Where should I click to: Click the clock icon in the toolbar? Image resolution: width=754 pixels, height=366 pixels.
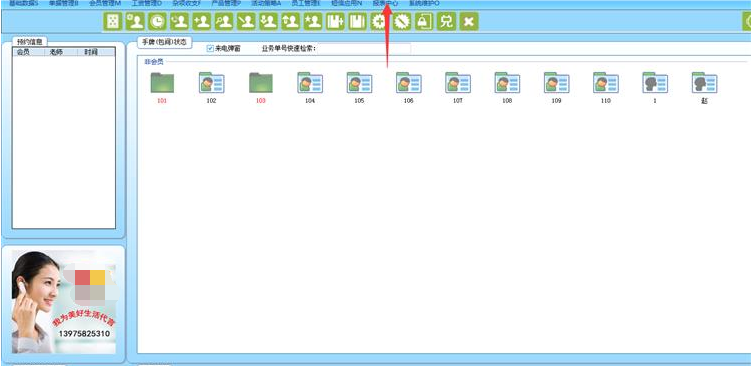click(x=157, y=22)
